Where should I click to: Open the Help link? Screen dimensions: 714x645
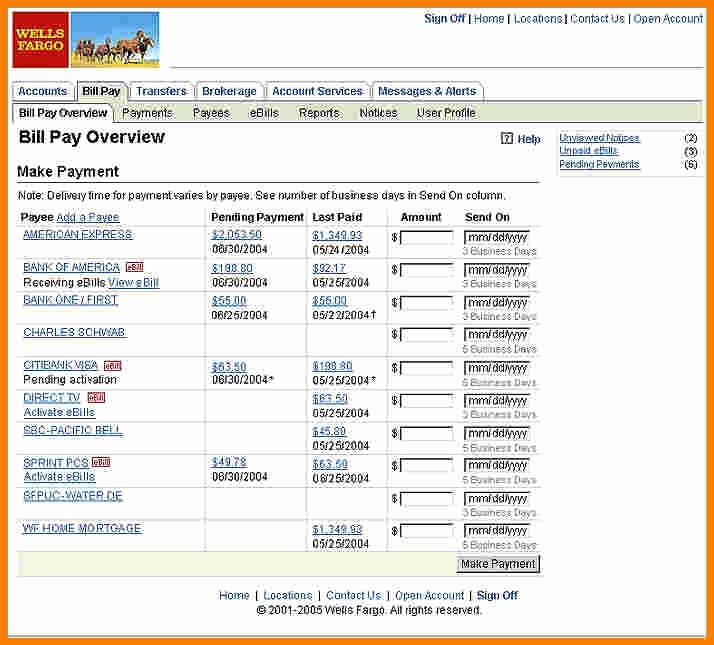(529, 139)
